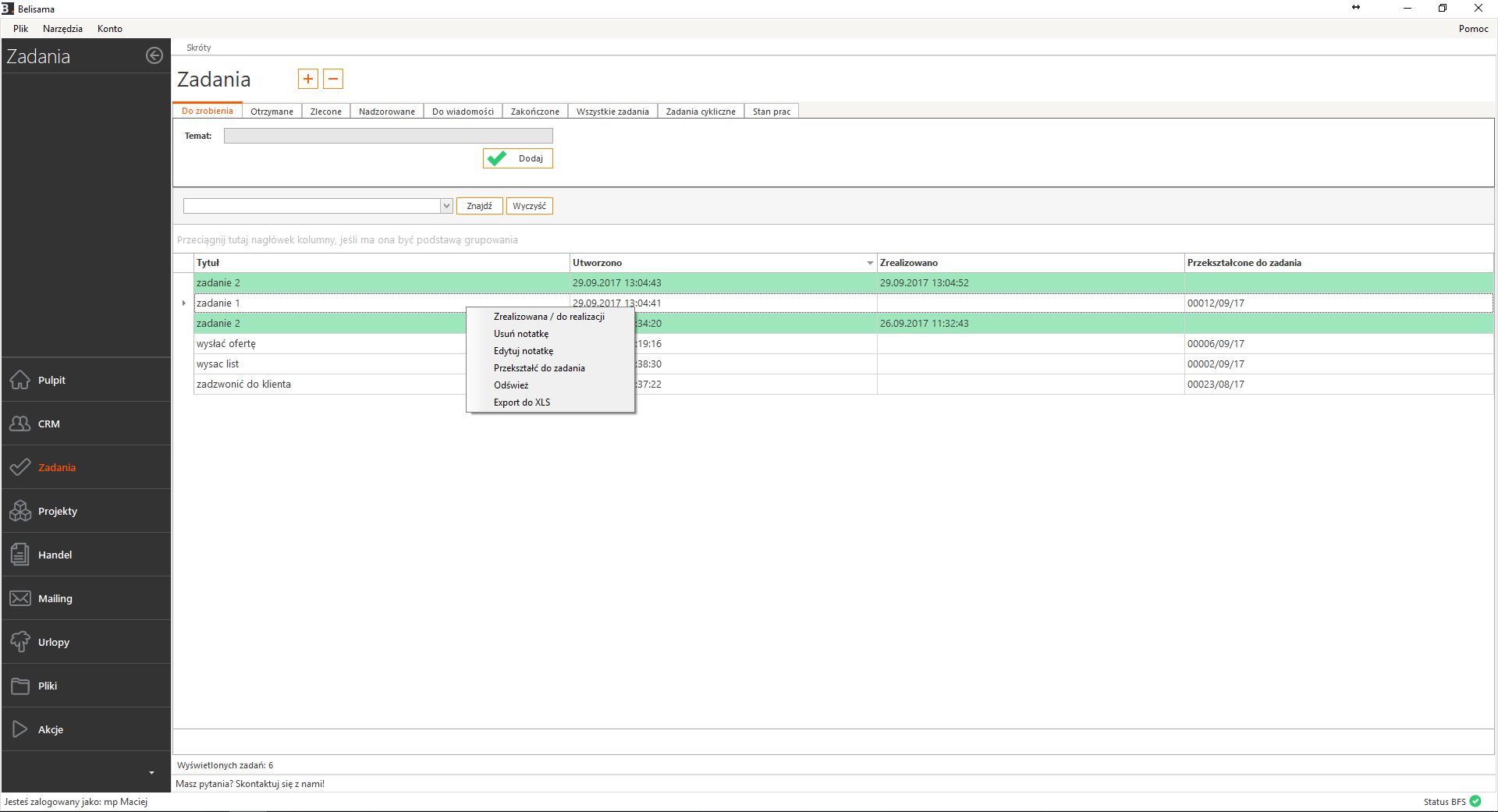
Task: Choose 'Przekształć do zadania' from context menu
Action: [539, 368]
